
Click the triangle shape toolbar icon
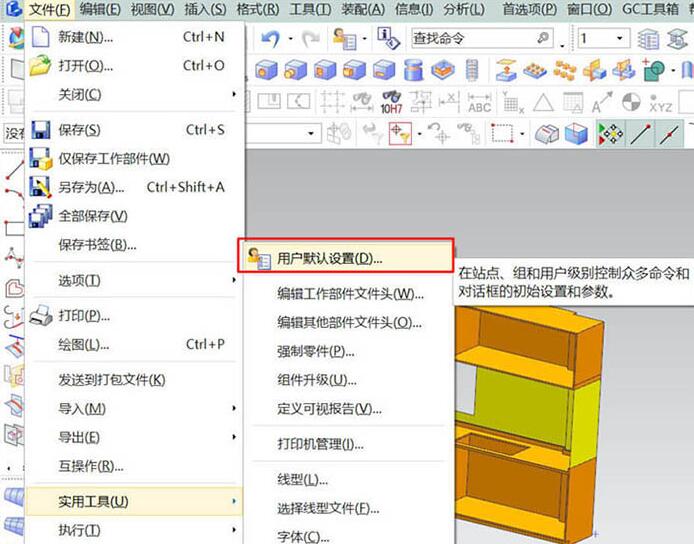coord(543,102)
